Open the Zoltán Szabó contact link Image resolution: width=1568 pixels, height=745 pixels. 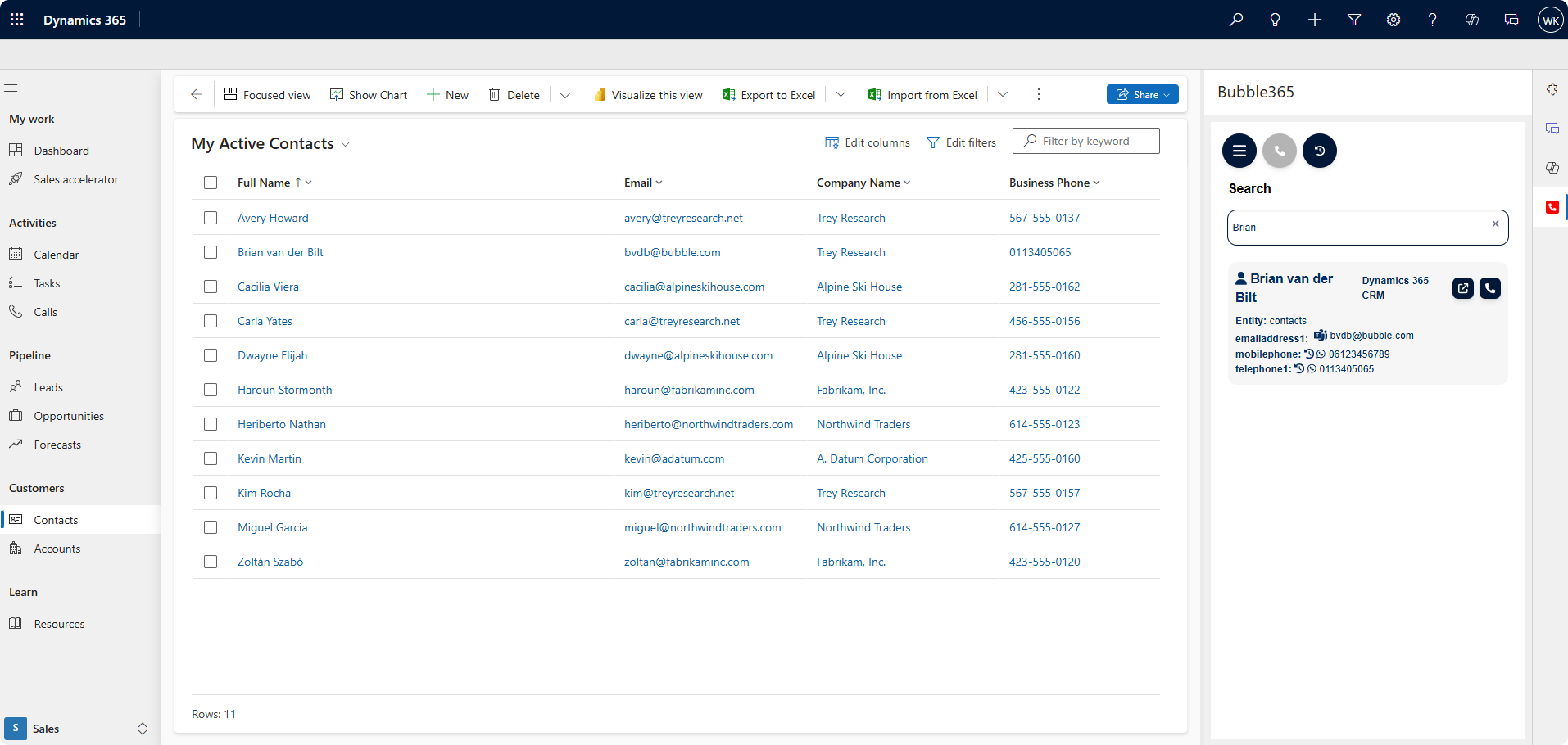270,562
